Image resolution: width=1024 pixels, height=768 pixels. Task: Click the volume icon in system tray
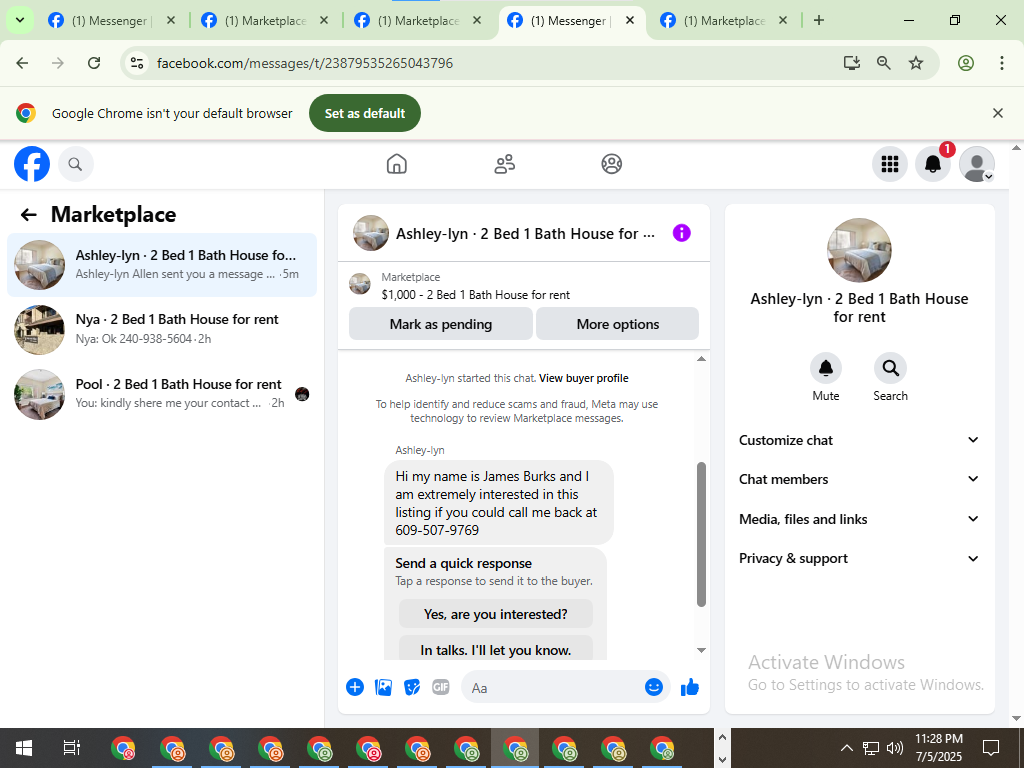895,748
